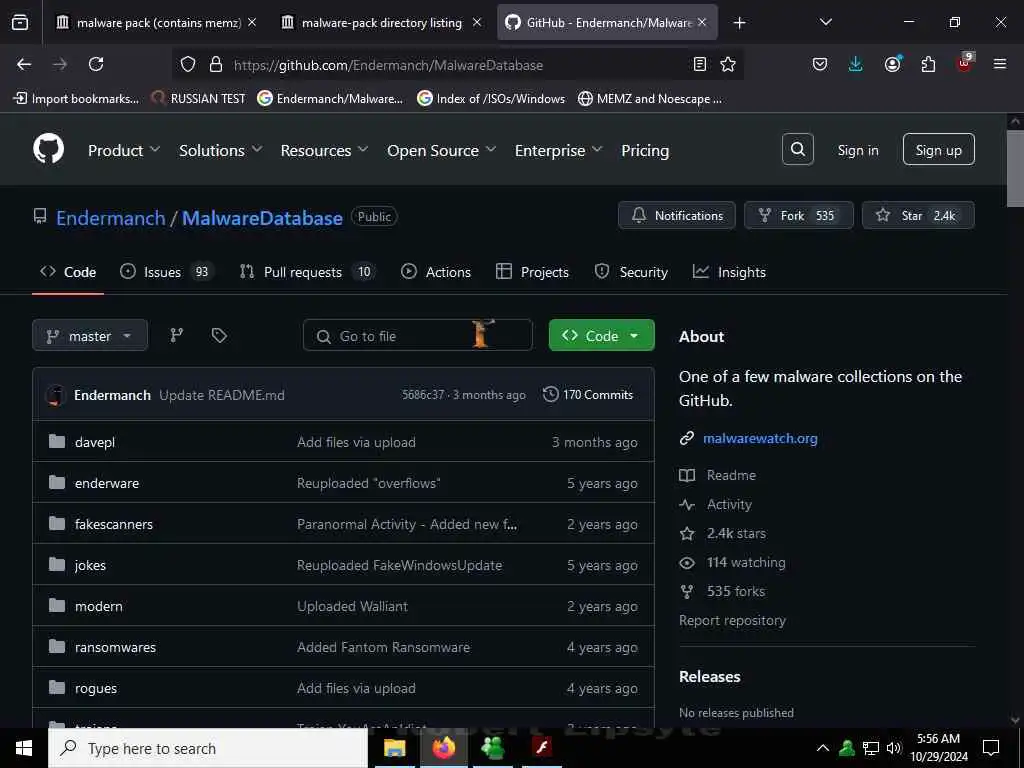Toggle Firefox reader view icon
This screenshot has height=768, width=1024.
(699, 64)
